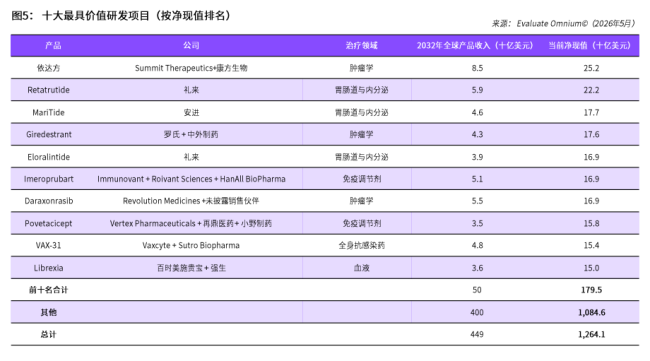Click the revenue value 5.1

pyautogui.click(x=477, y=179)
